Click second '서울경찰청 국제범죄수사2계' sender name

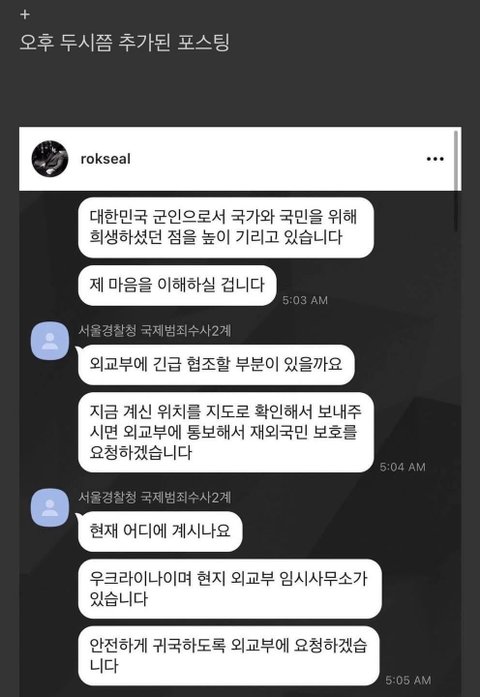pos(155,497)
